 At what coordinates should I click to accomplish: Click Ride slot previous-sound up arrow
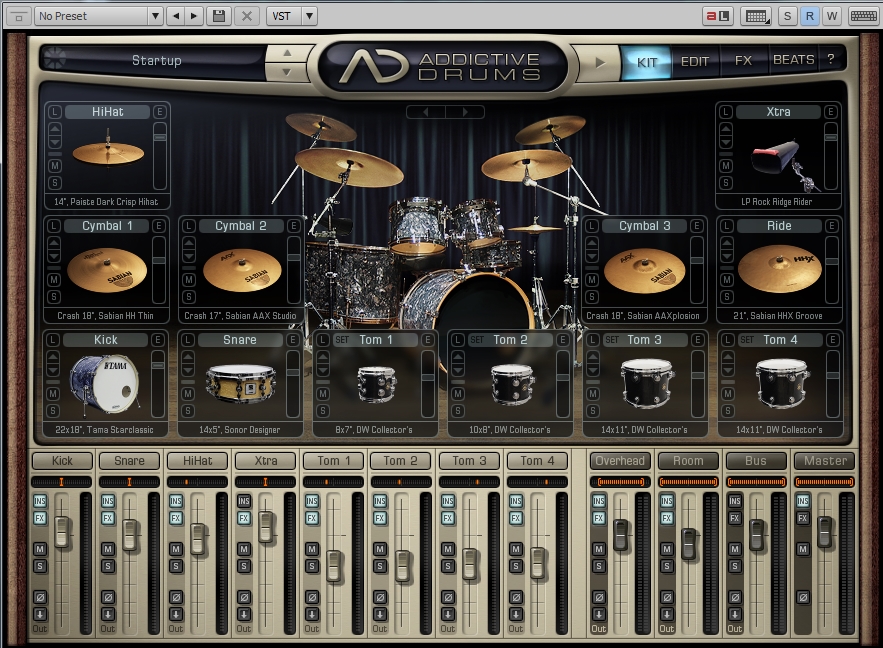pyautogui.click(x=727, y=243)
